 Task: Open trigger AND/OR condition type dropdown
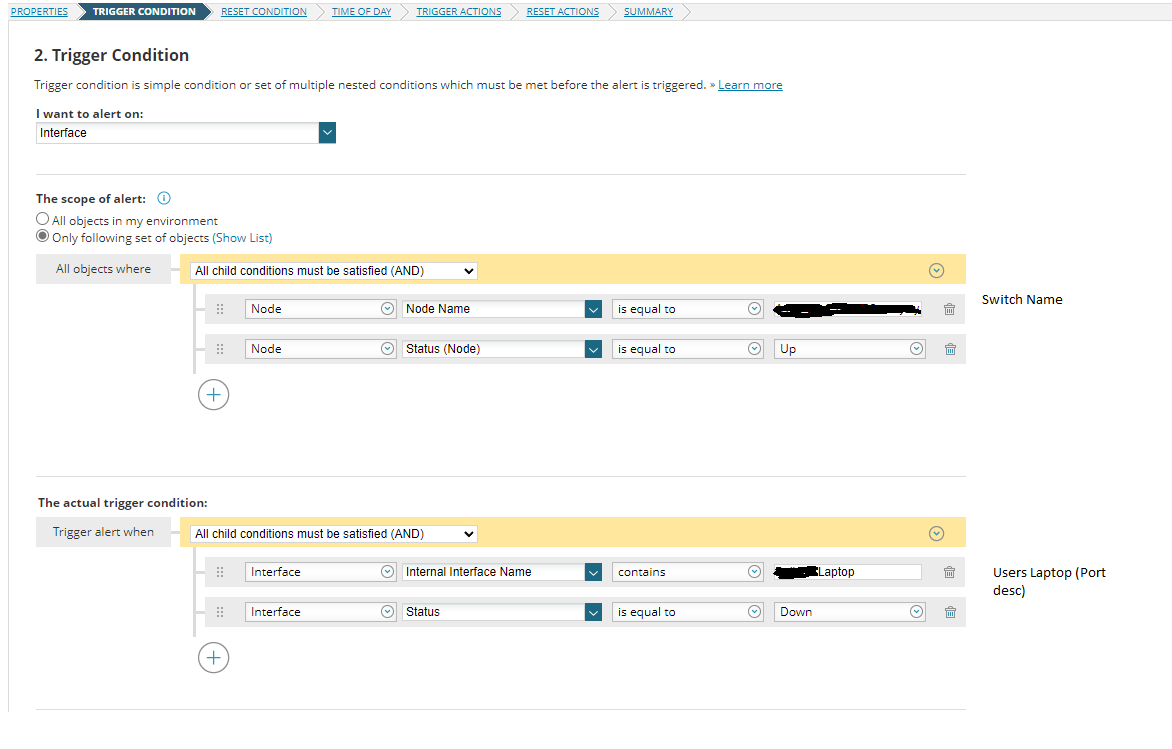coord(334,534)
